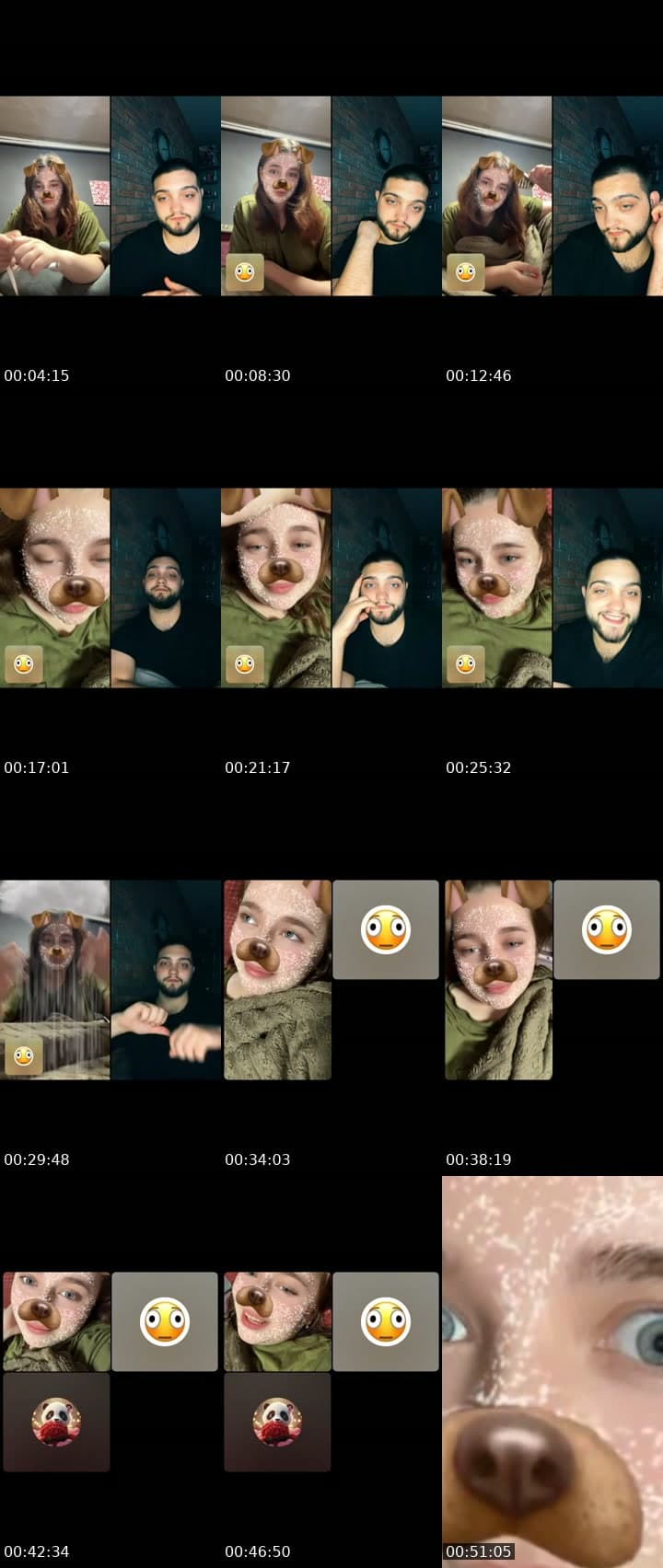Click the small flushed emoji in the 00:17:01 frame
This screenshot has height=1568, width=663.
point(23,664)
